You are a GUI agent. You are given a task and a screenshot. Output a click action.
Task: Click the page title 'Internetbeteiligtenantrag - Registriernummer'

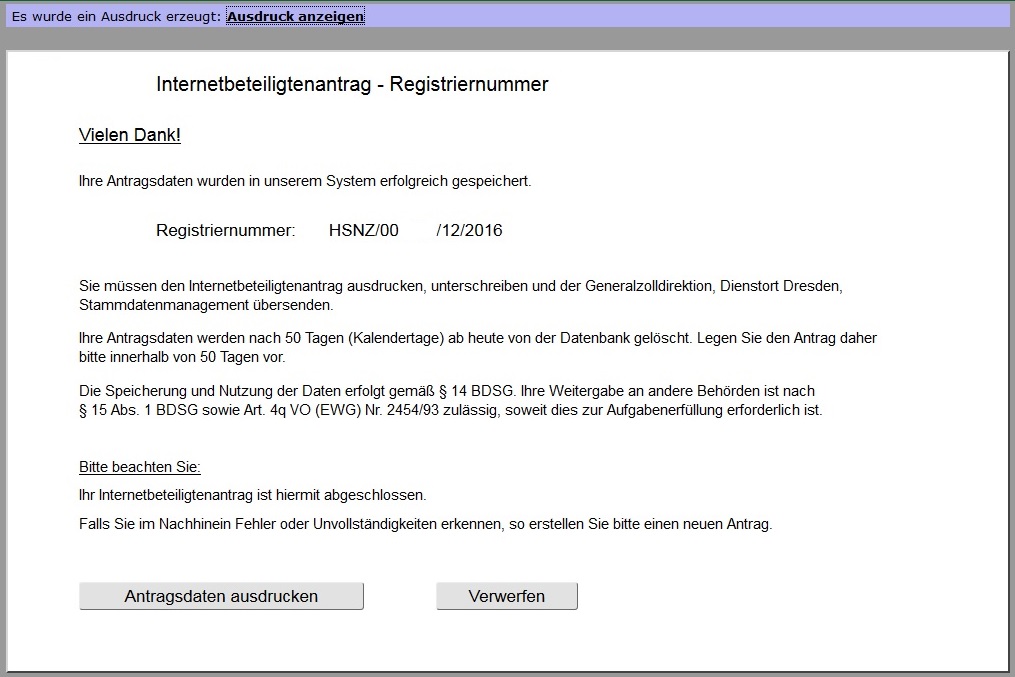(x=352, y=84)
